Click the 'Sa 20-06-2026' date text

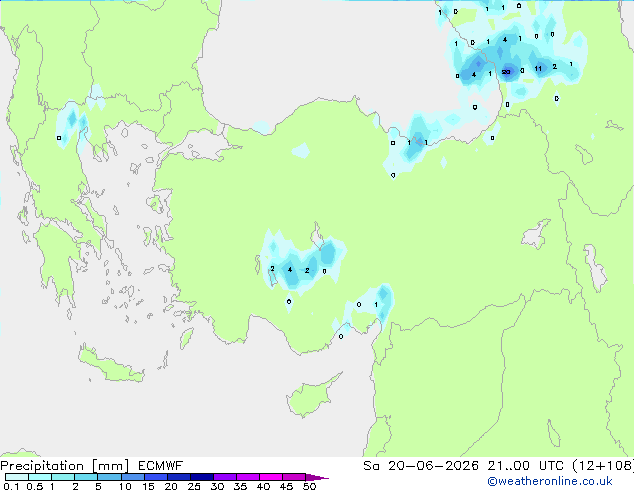[421, 466]
